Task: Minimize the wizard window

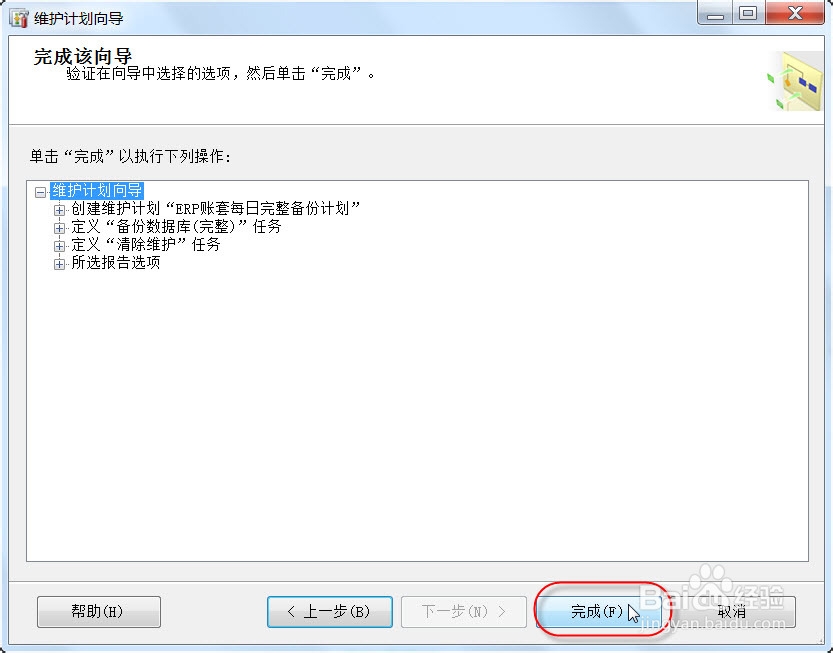Action: [x=715, y=13]
